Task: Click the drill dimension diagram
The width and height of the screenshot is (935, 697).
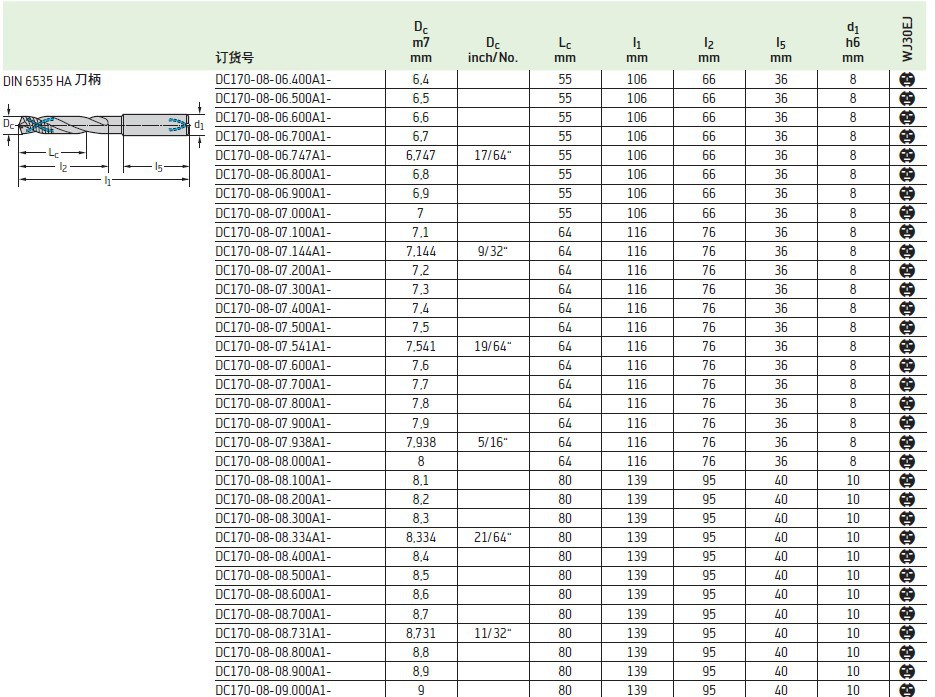Action: [104, 144]
